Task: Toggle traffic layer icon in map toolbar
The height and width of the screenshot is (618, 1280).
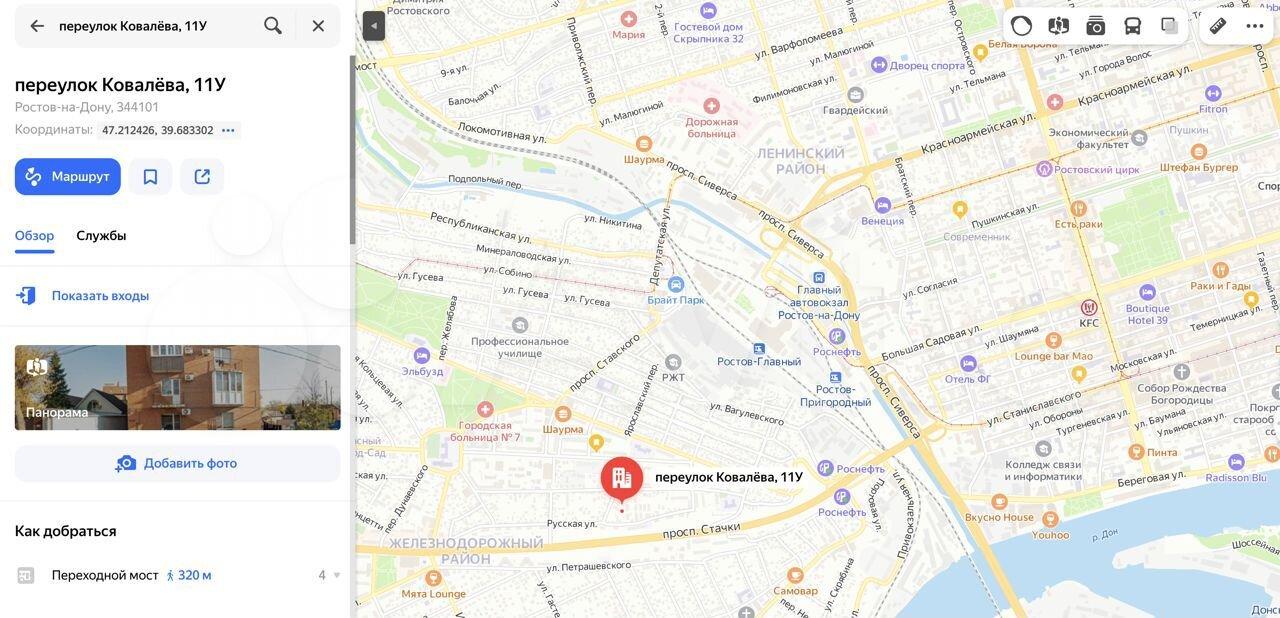Action: (x=1021, y=26)
